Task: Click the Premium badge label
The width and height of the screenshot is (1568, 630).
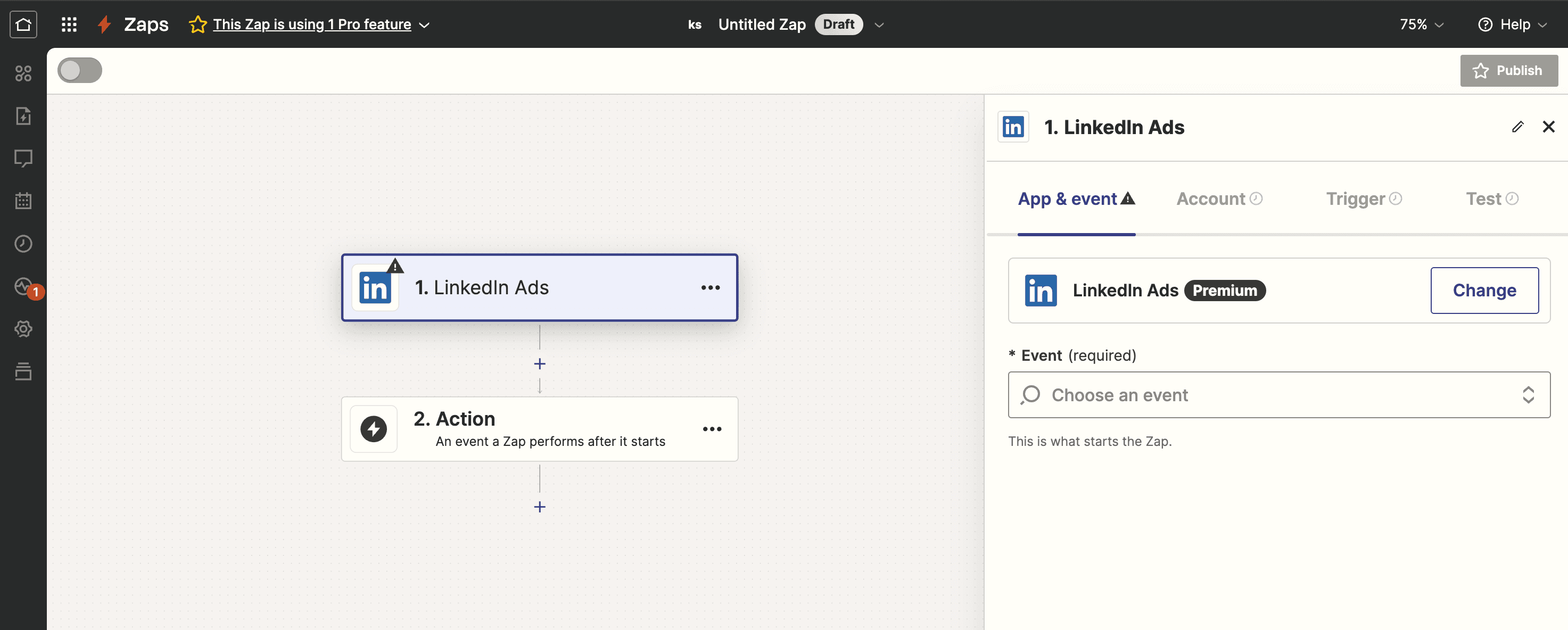Action: click(x=1224, y=291)
